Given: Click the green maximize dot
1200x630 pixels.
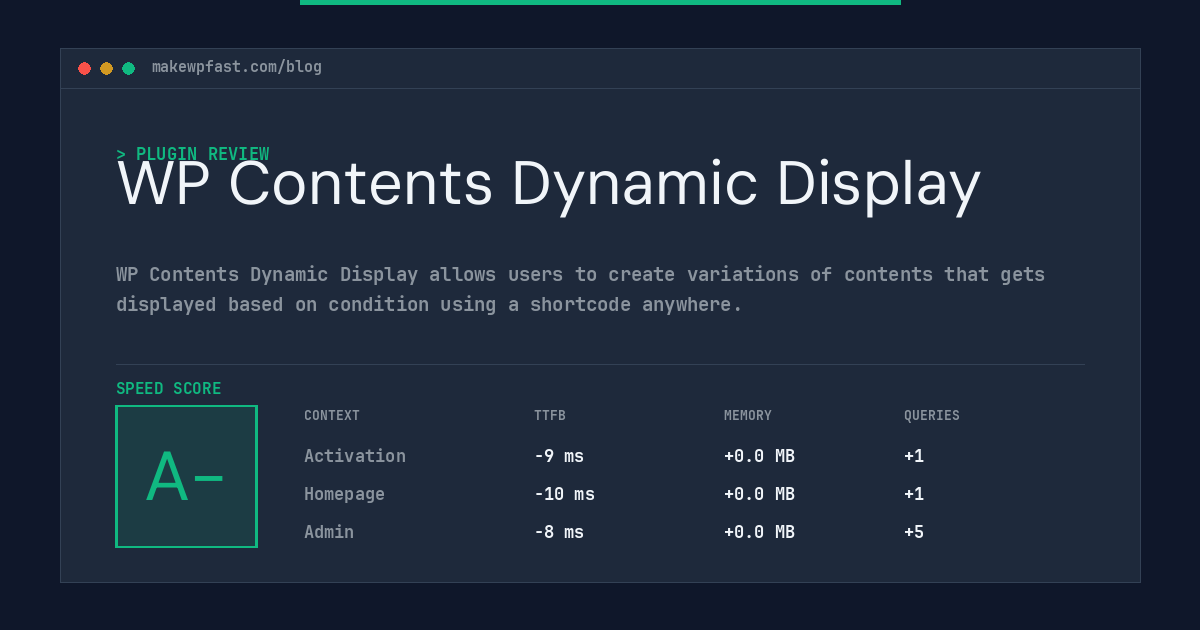Looking at the screenshot, I should coord(128,68).
